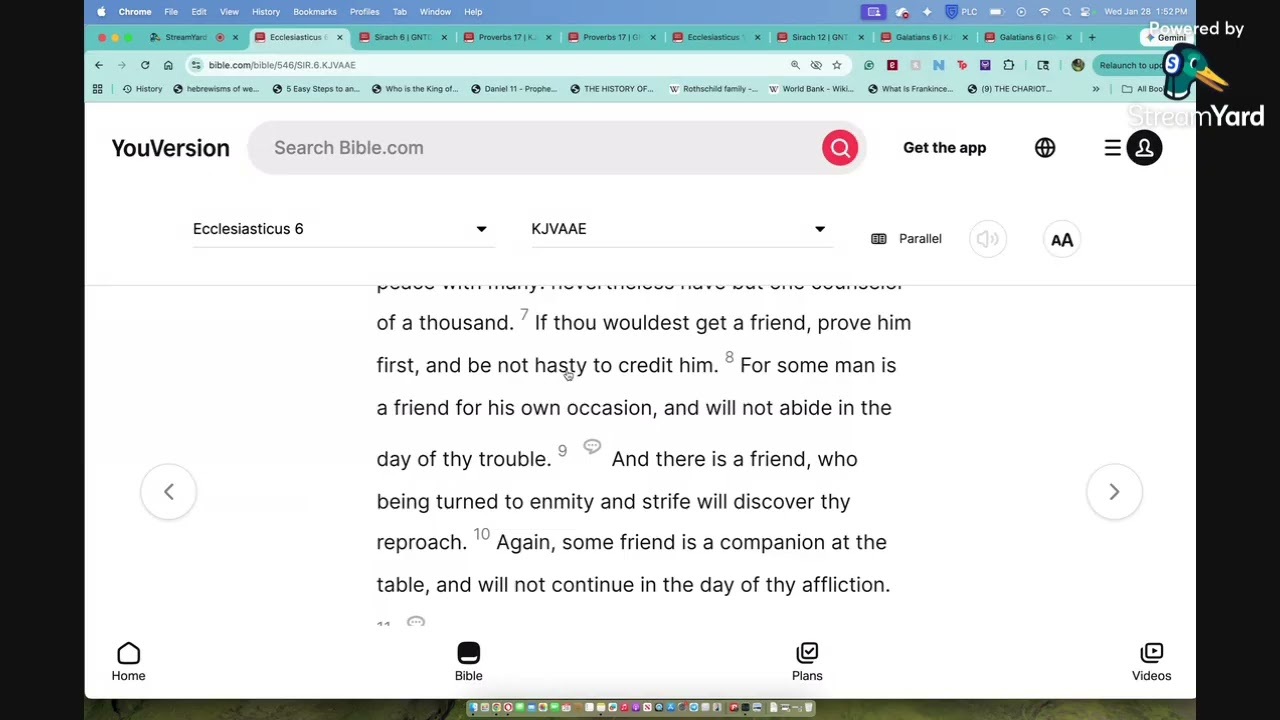Bookmark this page with star icon
1280x720 pixels.
coord(837,65)
